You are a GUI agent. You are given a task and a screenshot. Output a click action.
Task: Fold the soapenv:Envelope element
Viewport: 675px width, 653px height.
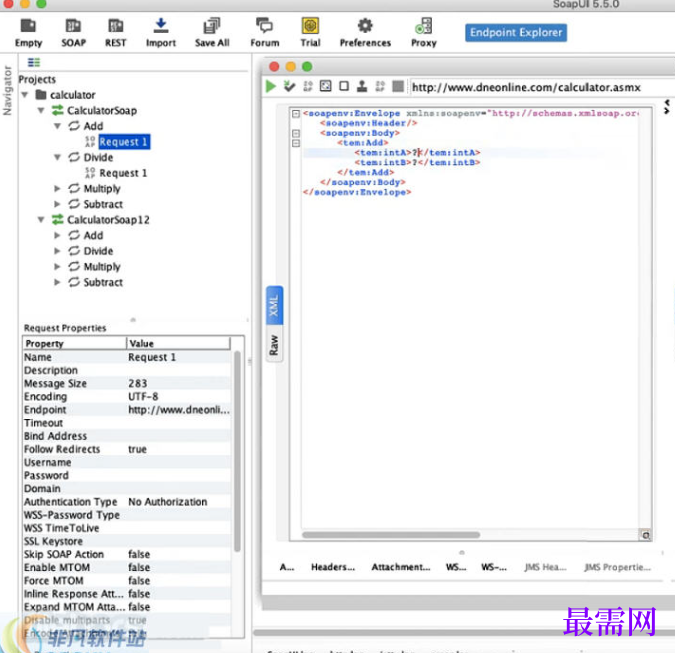click(x=296, y=114)
